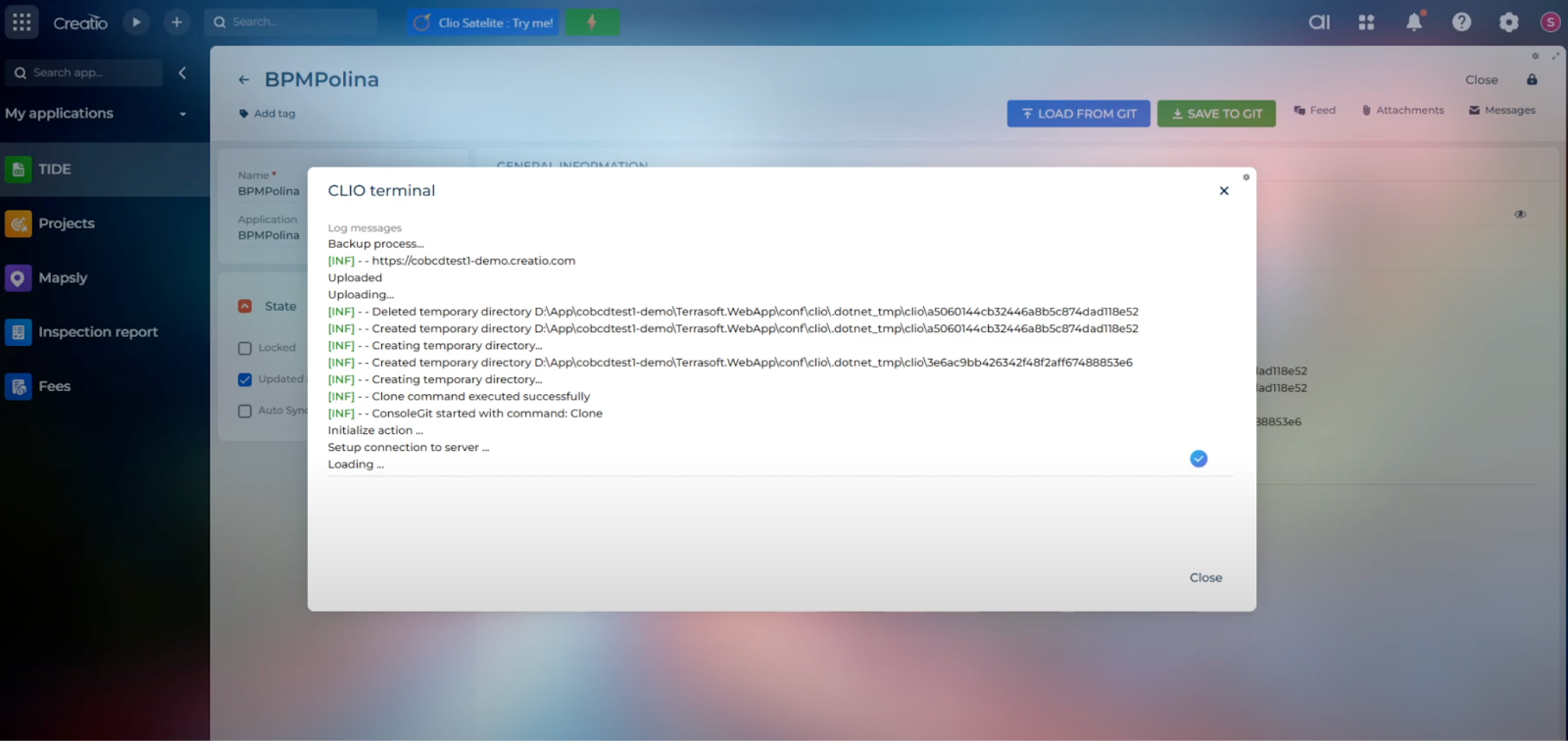Open the Inspection report section
The image size is (1568, 741).
pyautogui.click(x=105, y=332)
